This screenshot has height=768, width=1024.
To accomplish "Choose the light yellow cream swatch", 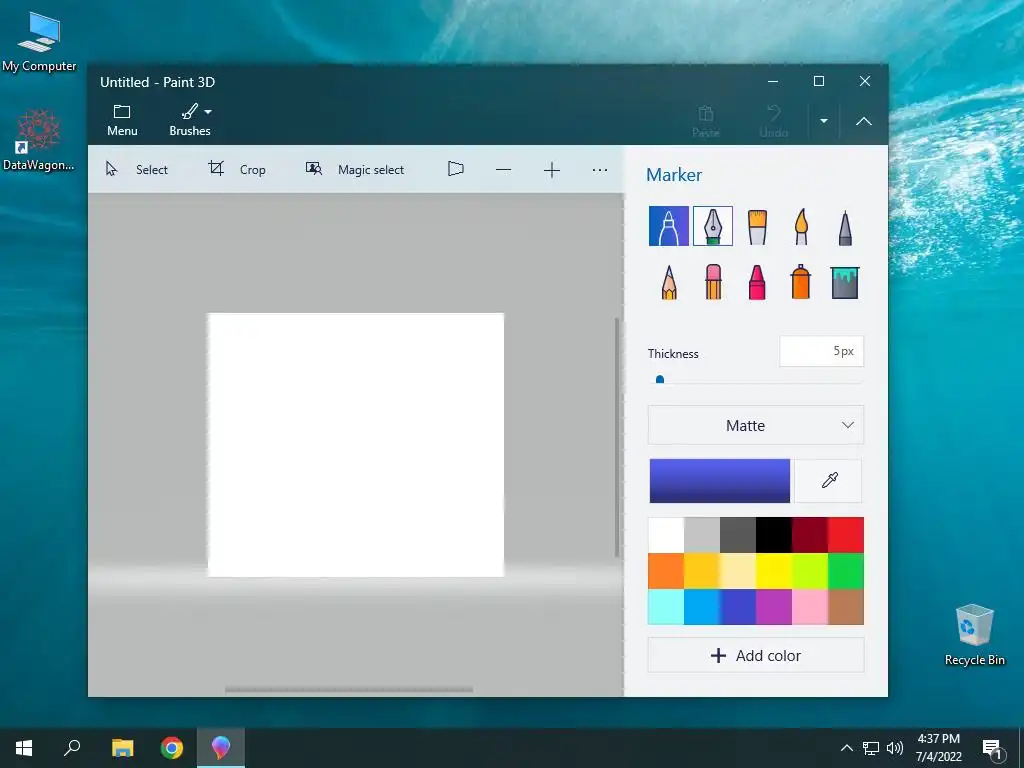I will point(738,571).
